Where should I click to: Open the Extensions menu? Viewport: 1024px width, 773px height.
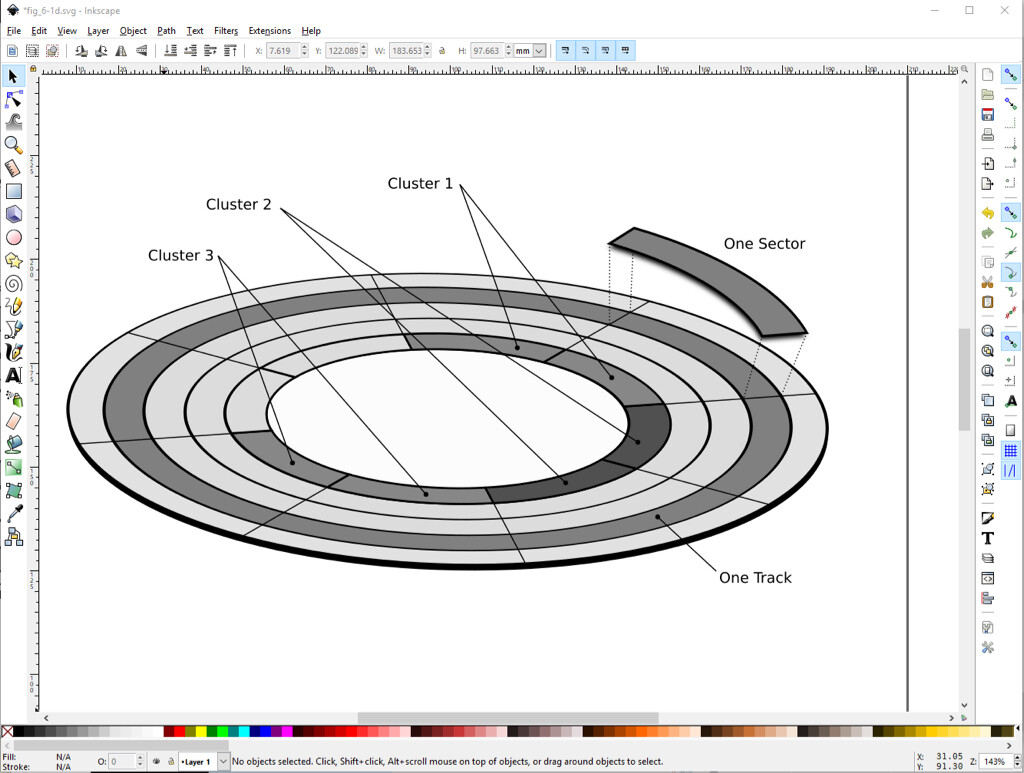269,31
